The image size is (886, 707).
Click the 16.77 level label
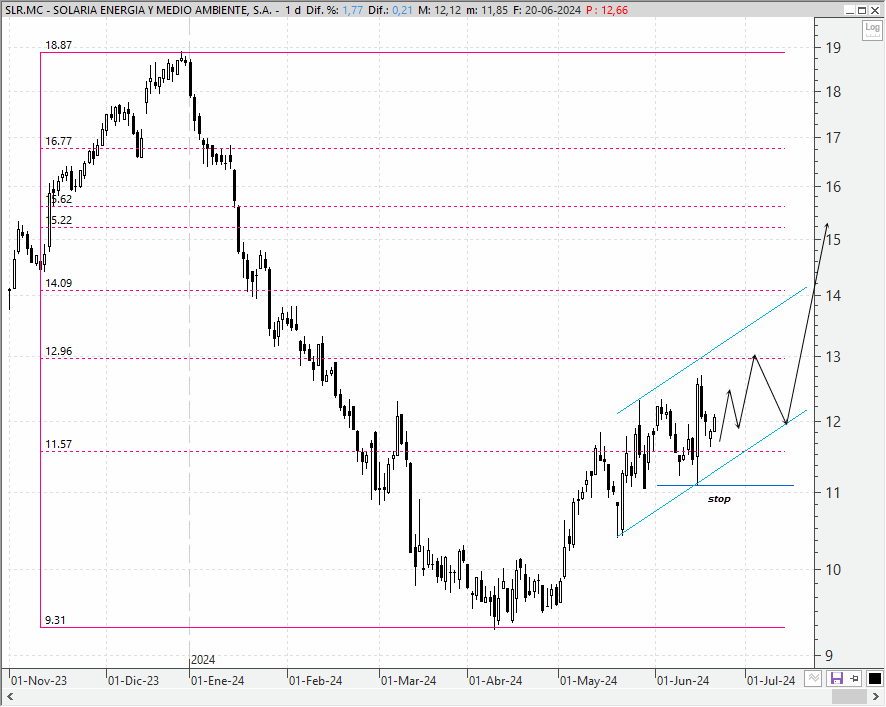58,141
